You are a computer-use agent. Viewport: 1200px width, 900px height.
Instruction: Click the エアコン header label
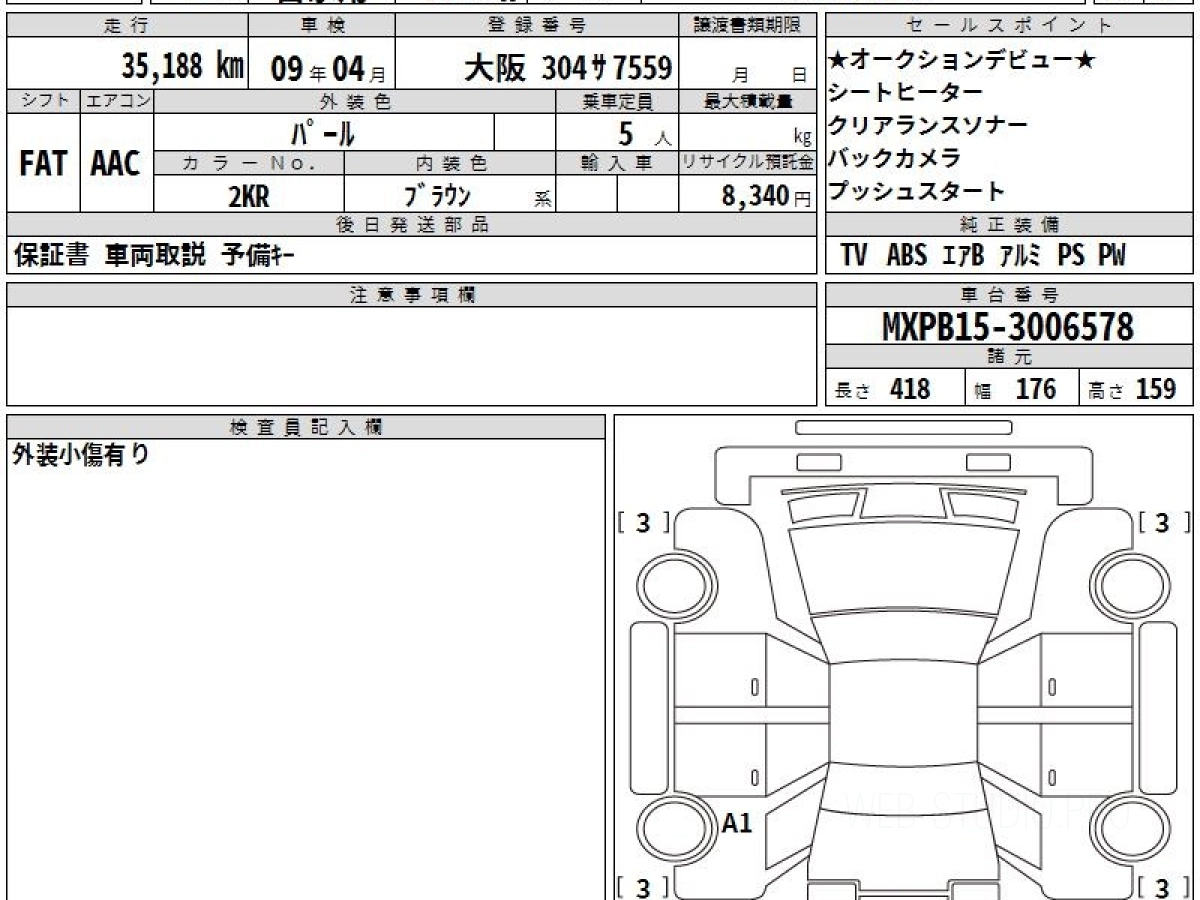(x=117, y=101)
